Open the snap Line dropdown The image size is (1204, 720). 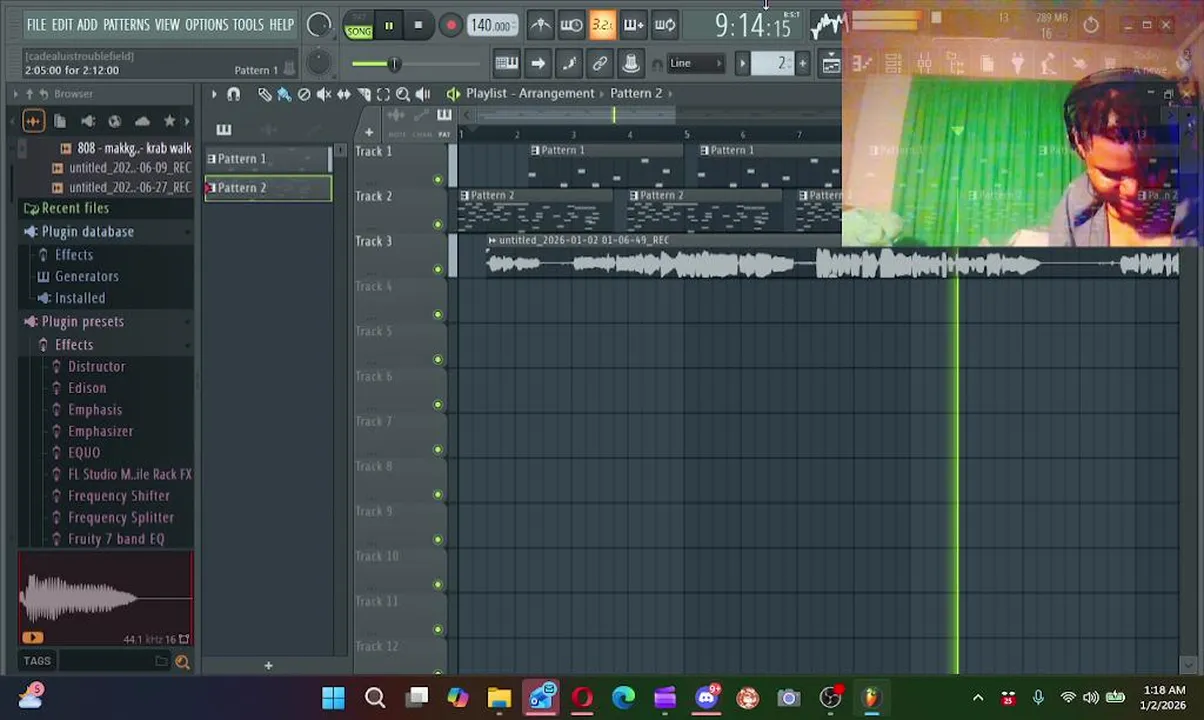point(695,64)
